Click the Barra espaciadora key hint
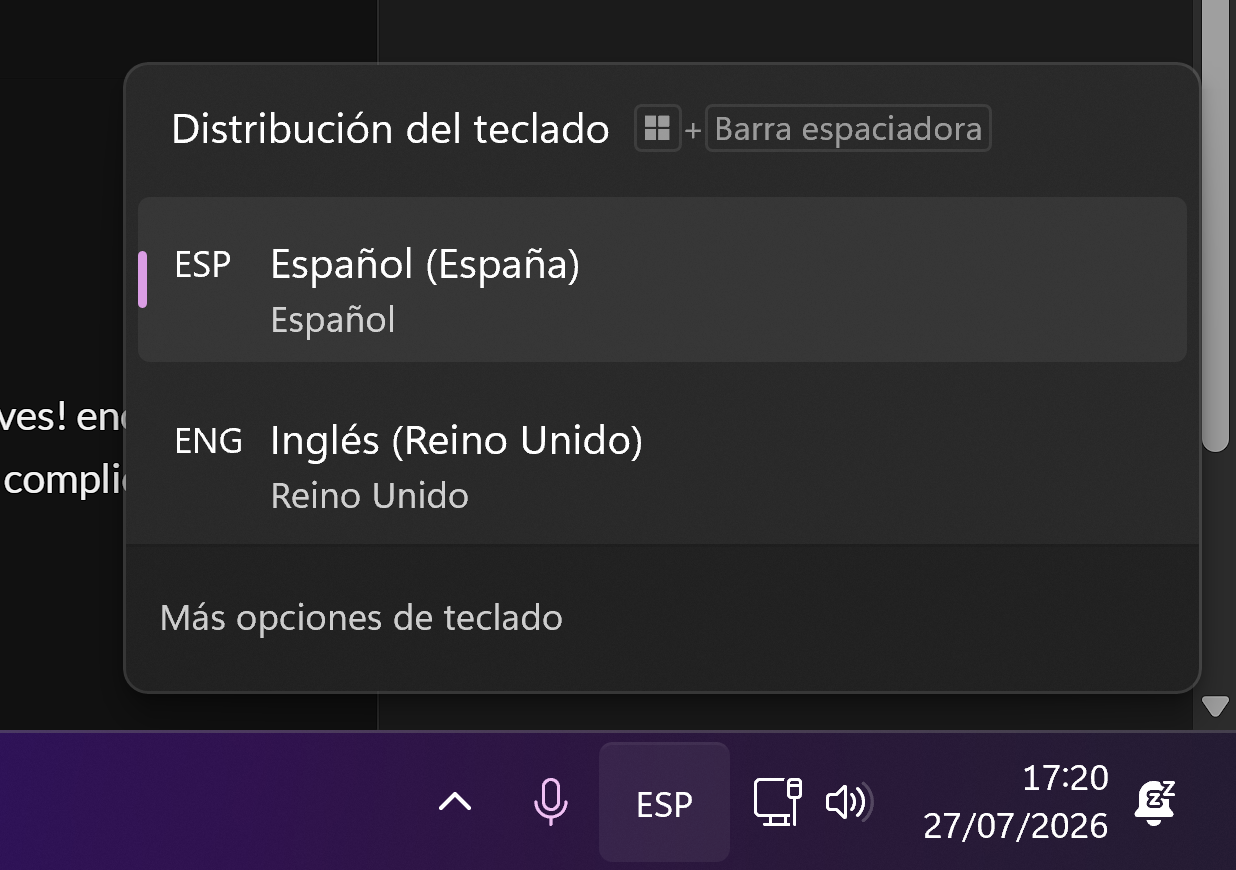Viewport: 1236px width, 870px height. click(x=848, y=129)
